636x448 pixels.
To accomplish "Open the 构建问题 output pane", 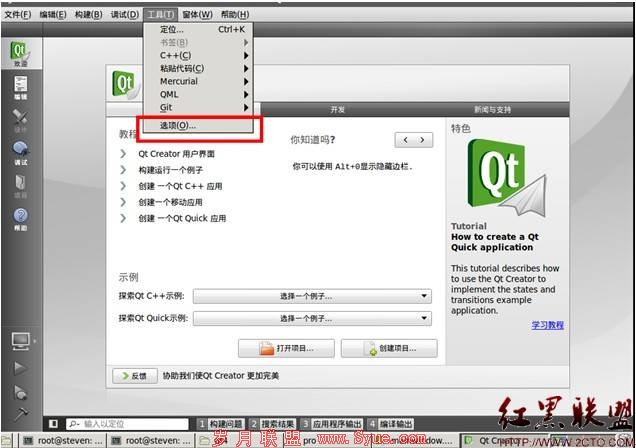I will pos(221,424).
